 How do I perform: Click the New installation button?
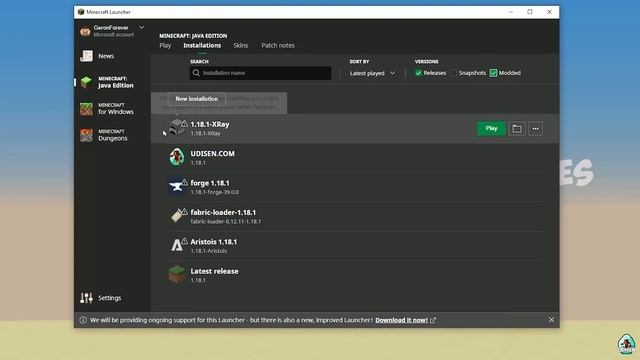(196, 99)
